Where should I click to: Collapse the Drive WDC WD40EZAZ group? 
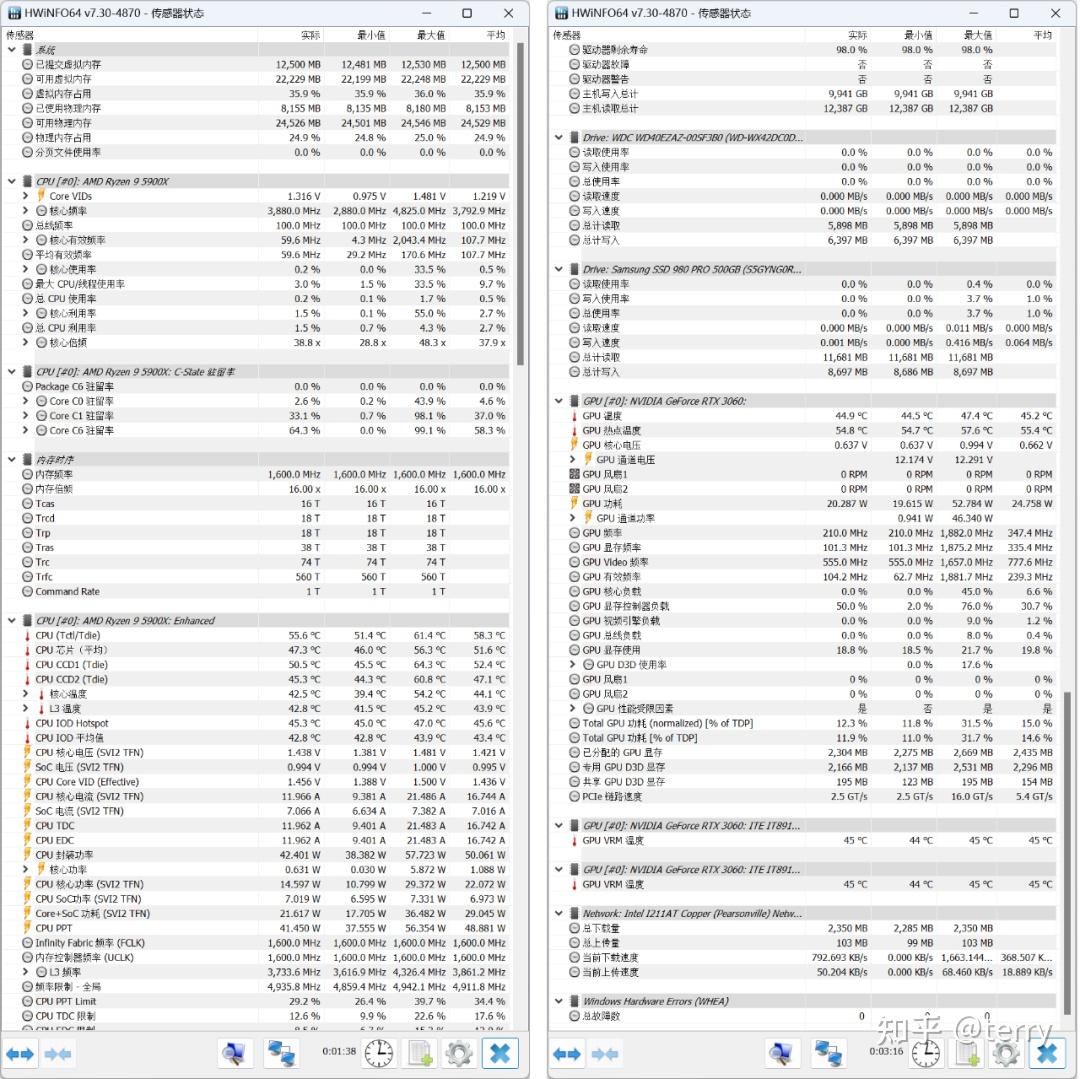pyautogui.click(x=559, y=138)
